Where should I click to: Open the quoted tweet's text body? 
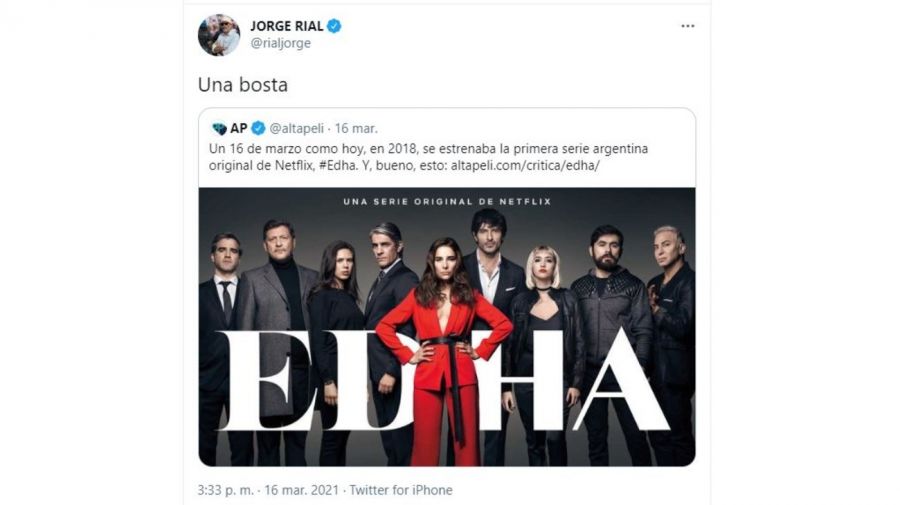point(428,157)
